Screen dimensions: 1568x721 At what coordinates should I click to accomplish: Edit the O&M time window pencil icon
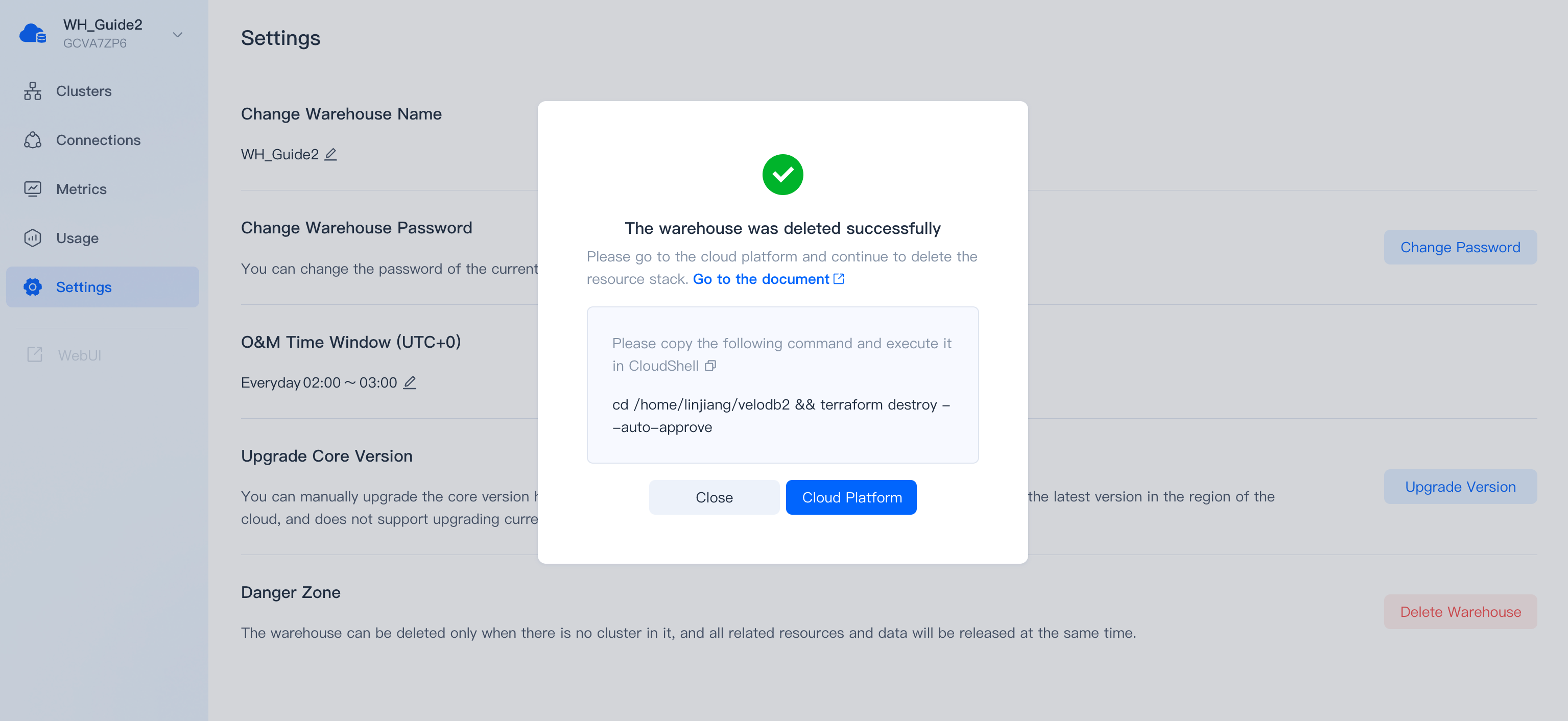click(x=410, y=382)
